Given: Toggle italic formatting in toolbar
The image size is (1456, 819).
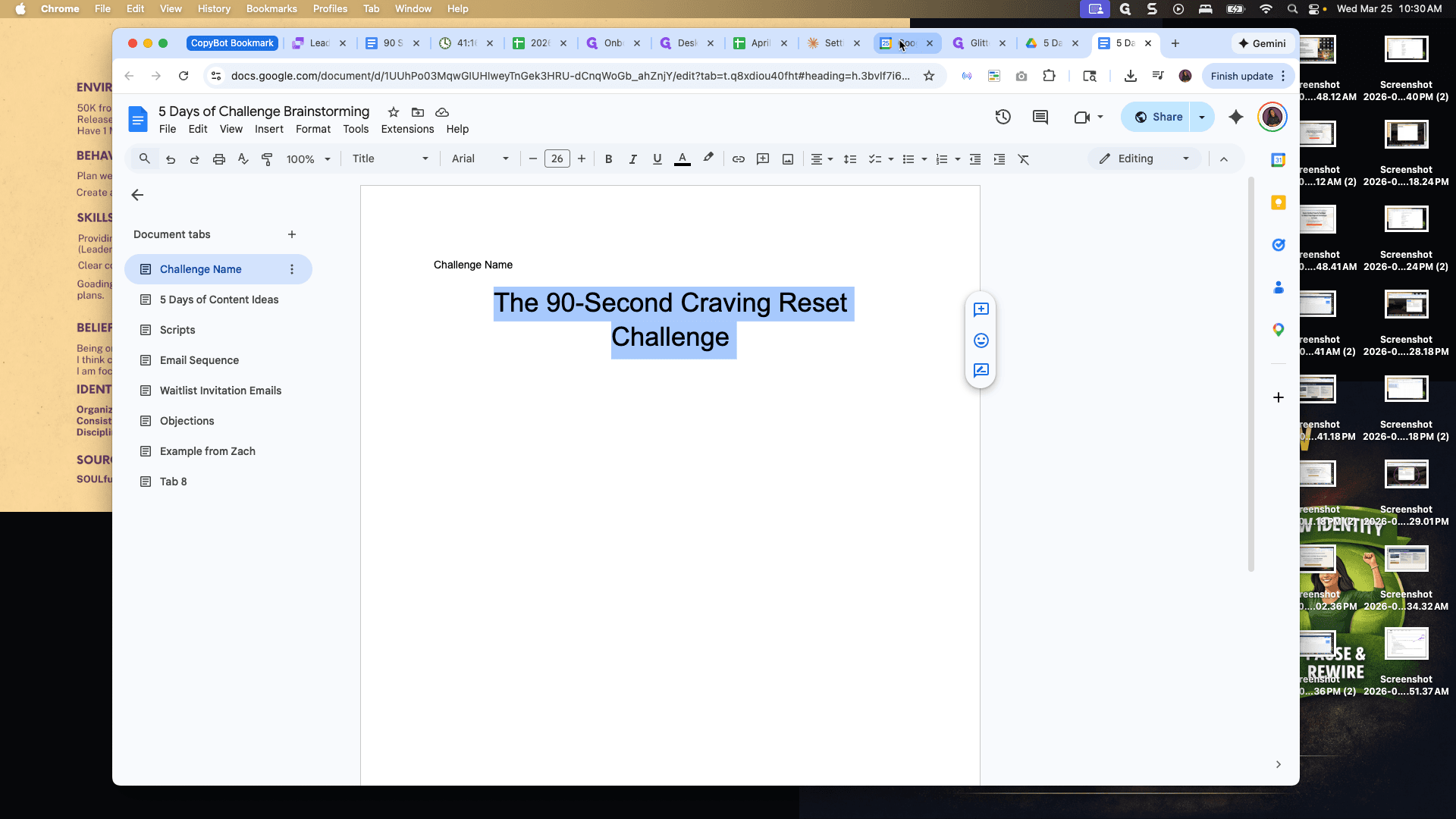Looking at the screenshot, I should coord(632,159).
